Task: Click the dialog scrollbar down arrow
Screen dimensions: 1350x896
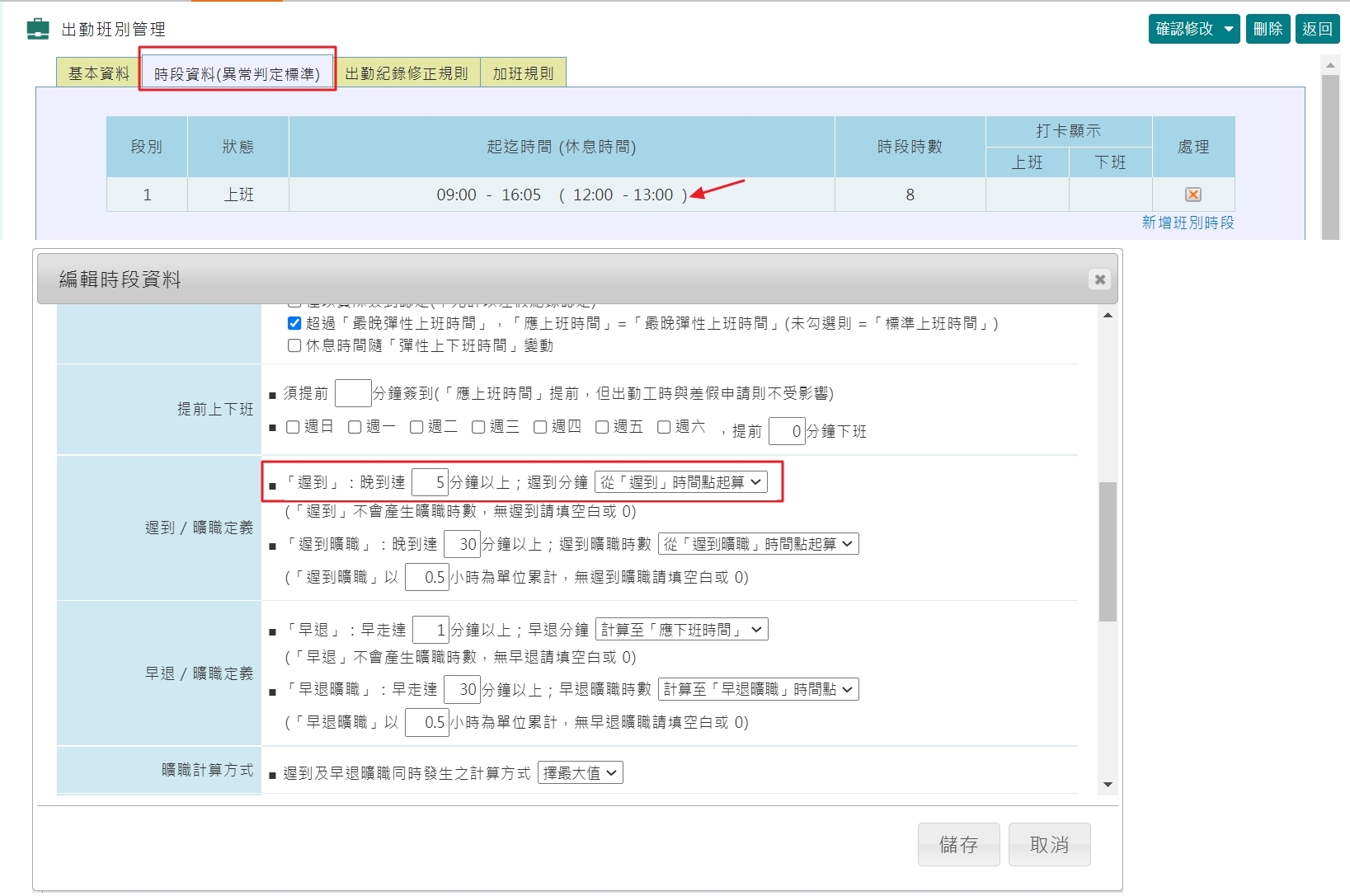Action: (x=1108, y=786)
